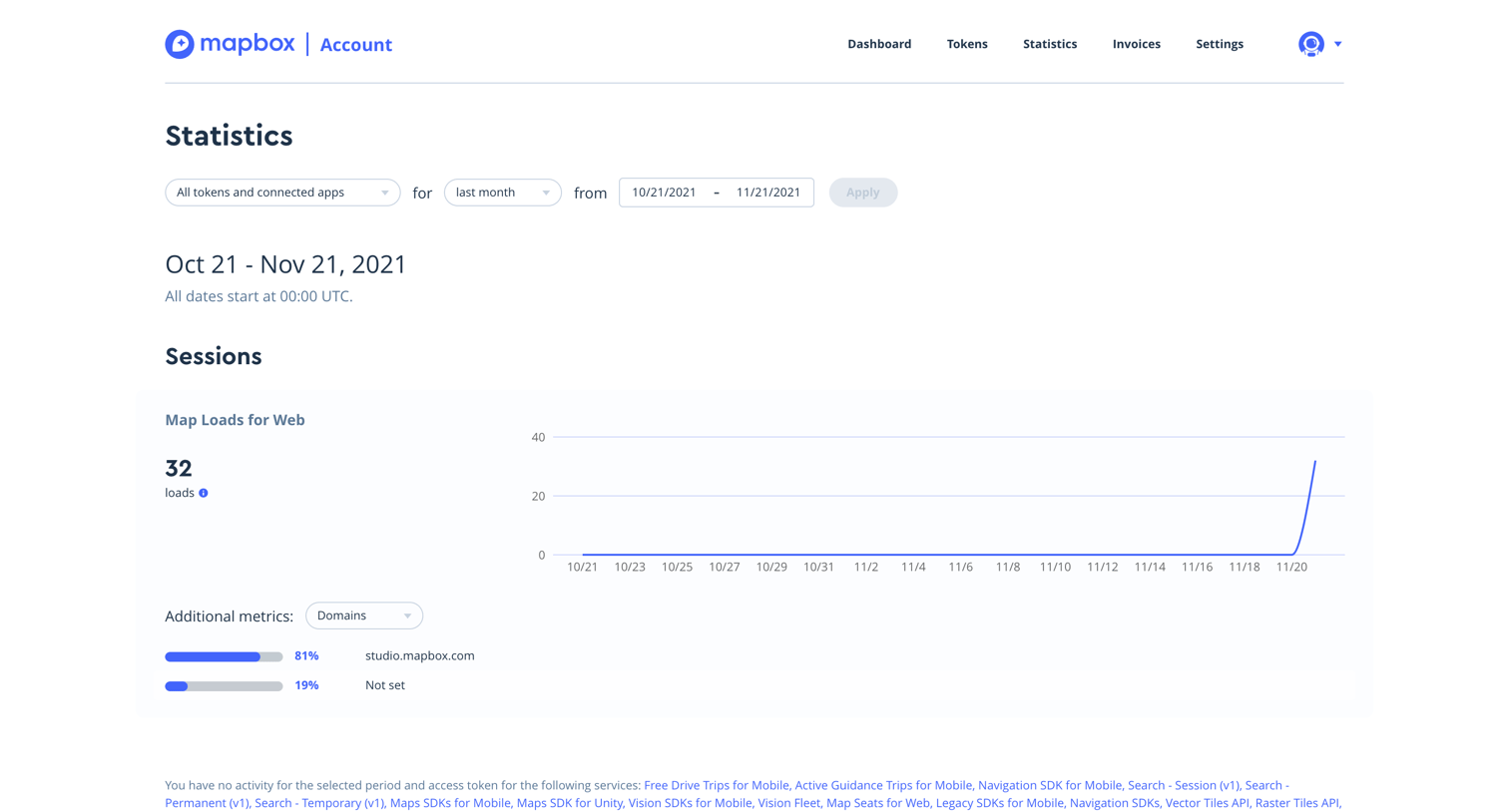1509x812 pixels.
Task: Click the Mapbox logo icon
Action: [x=180, y=44]
